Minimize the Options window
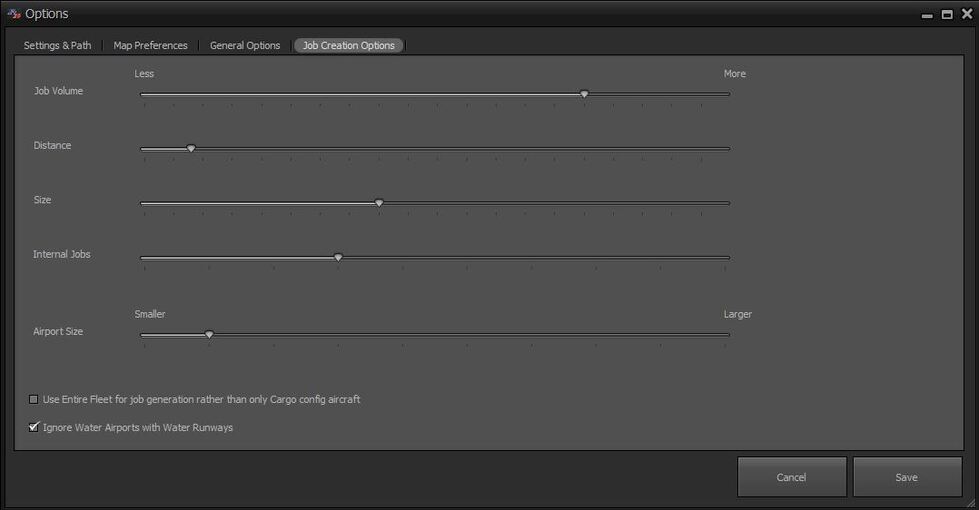This screenshot has height=510, width=979. 927,15
